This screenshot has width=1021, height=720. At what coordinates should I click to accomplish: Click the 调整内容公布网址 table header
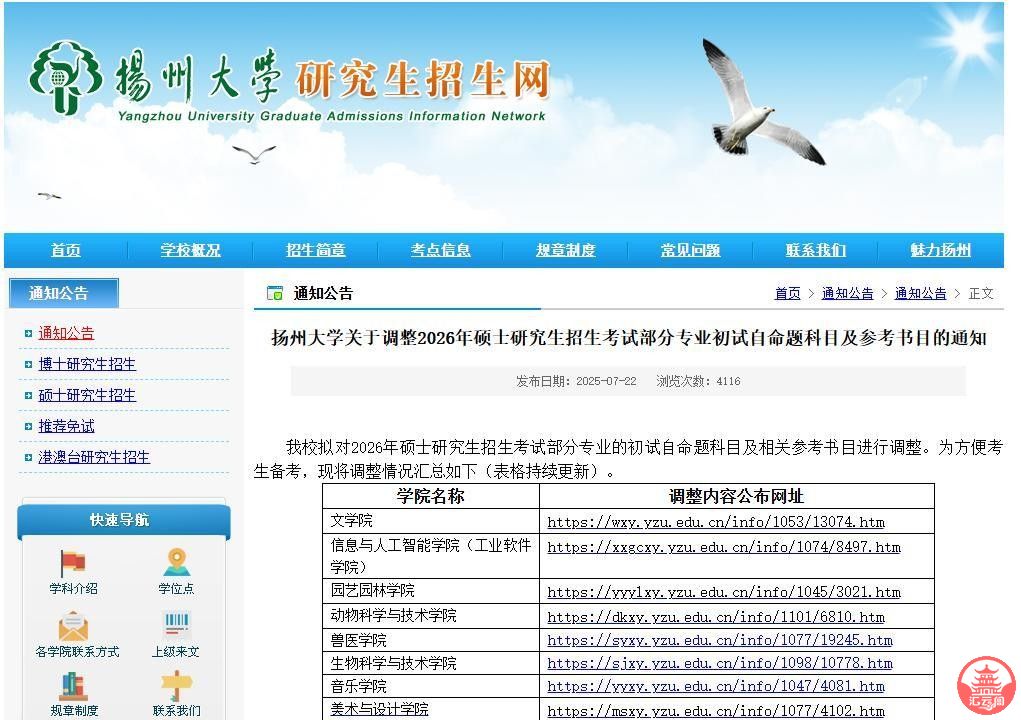[736, 496]
